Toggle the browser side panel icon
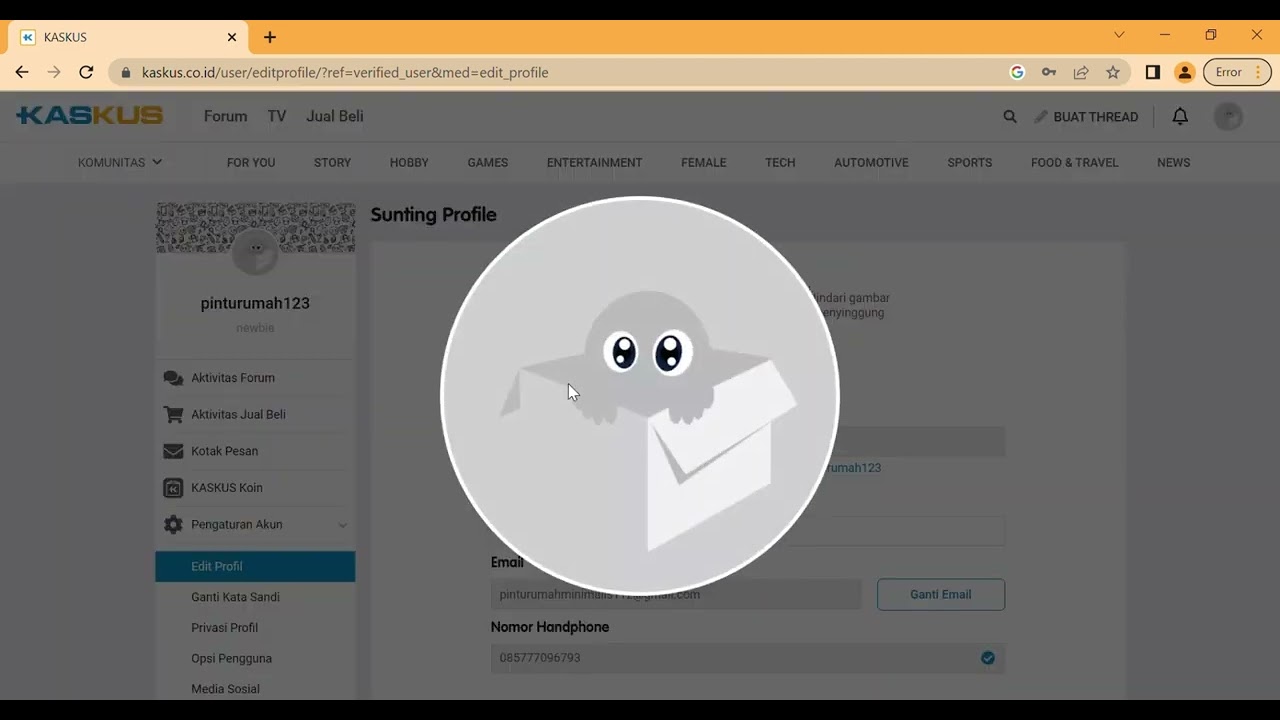1280x720 pixels. coord(1152,72)
